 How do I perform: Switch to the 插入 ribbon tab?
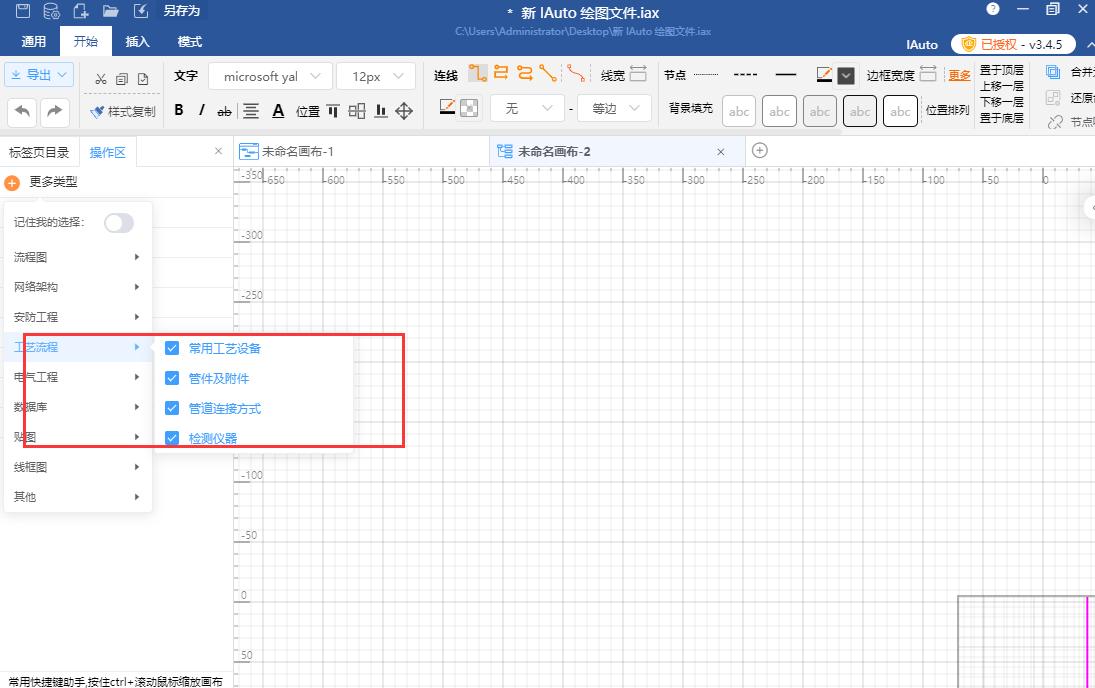click(138, 42)
